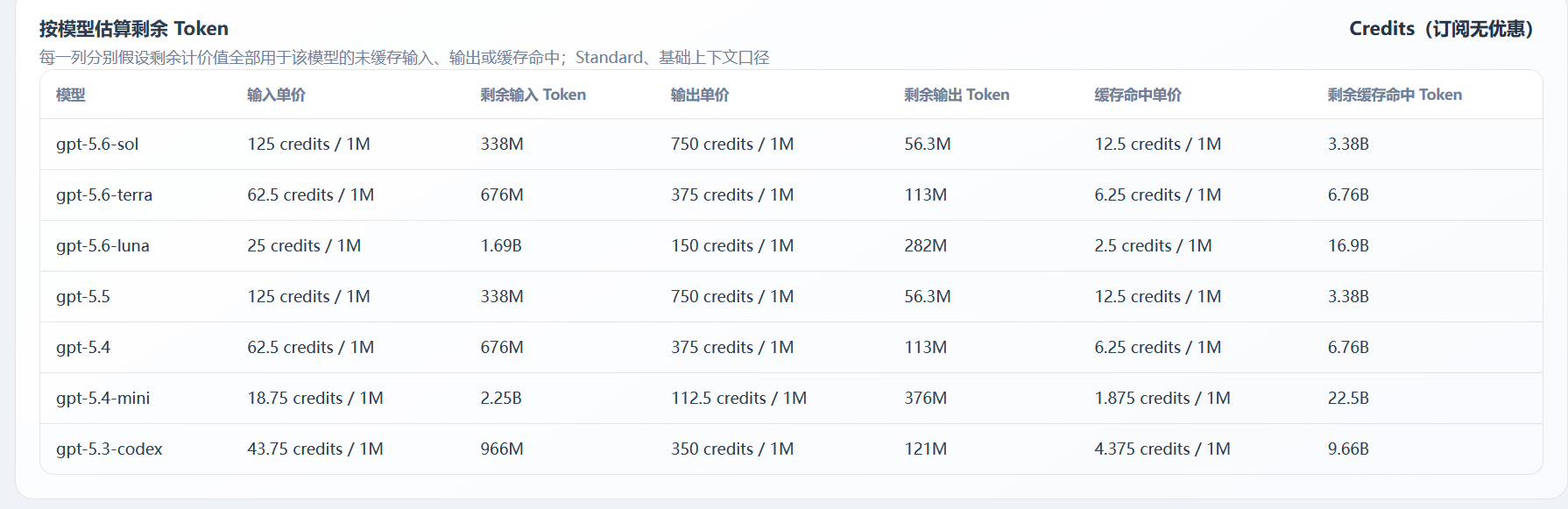The width and height of the screenshot is (1568, 509).
Task: Click the gpt-5.6-terra model name
Action: click(x=104, y=194)
